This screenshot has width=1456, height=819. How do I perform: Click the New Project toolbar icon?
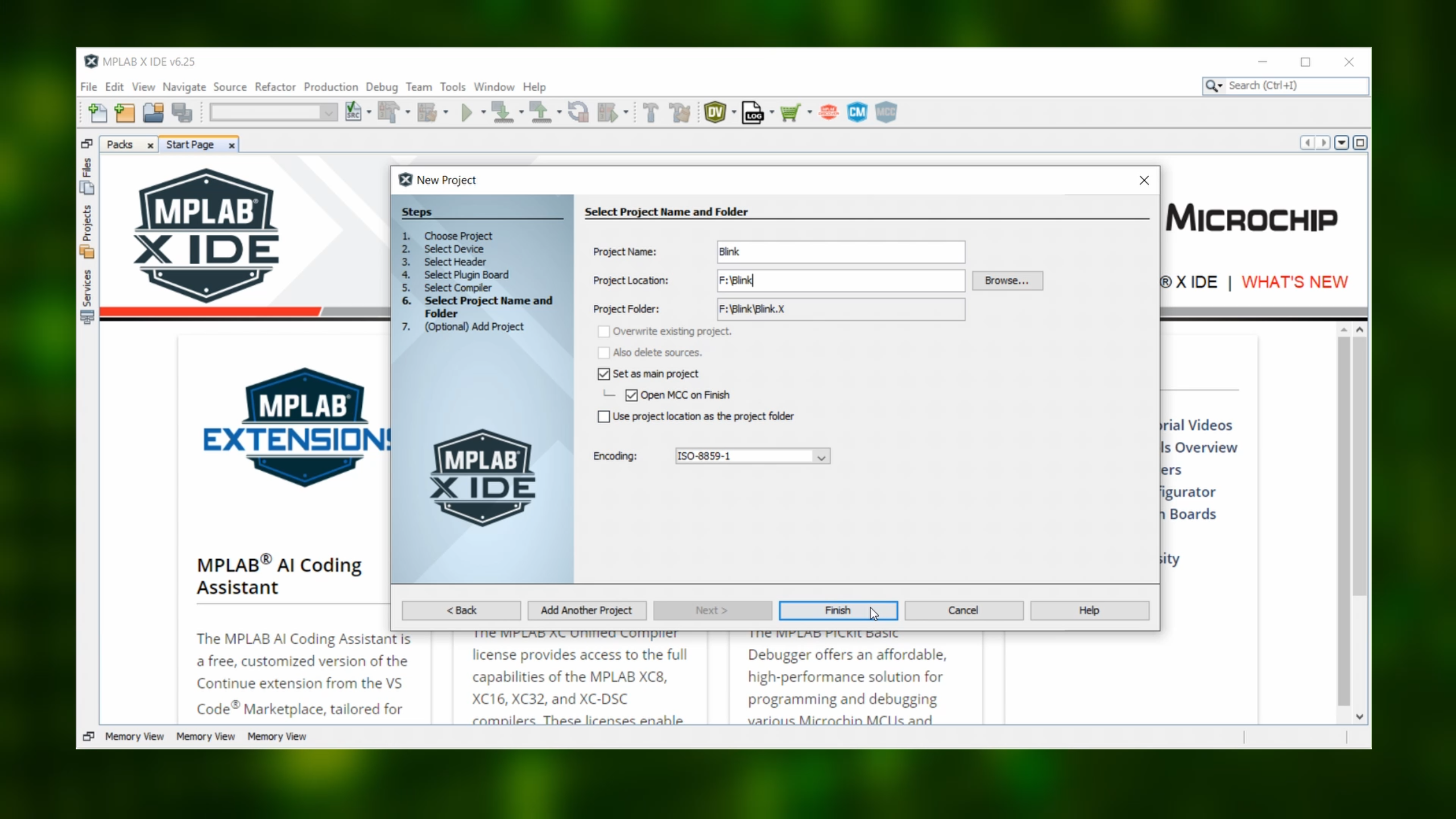(x=125, y=113)
